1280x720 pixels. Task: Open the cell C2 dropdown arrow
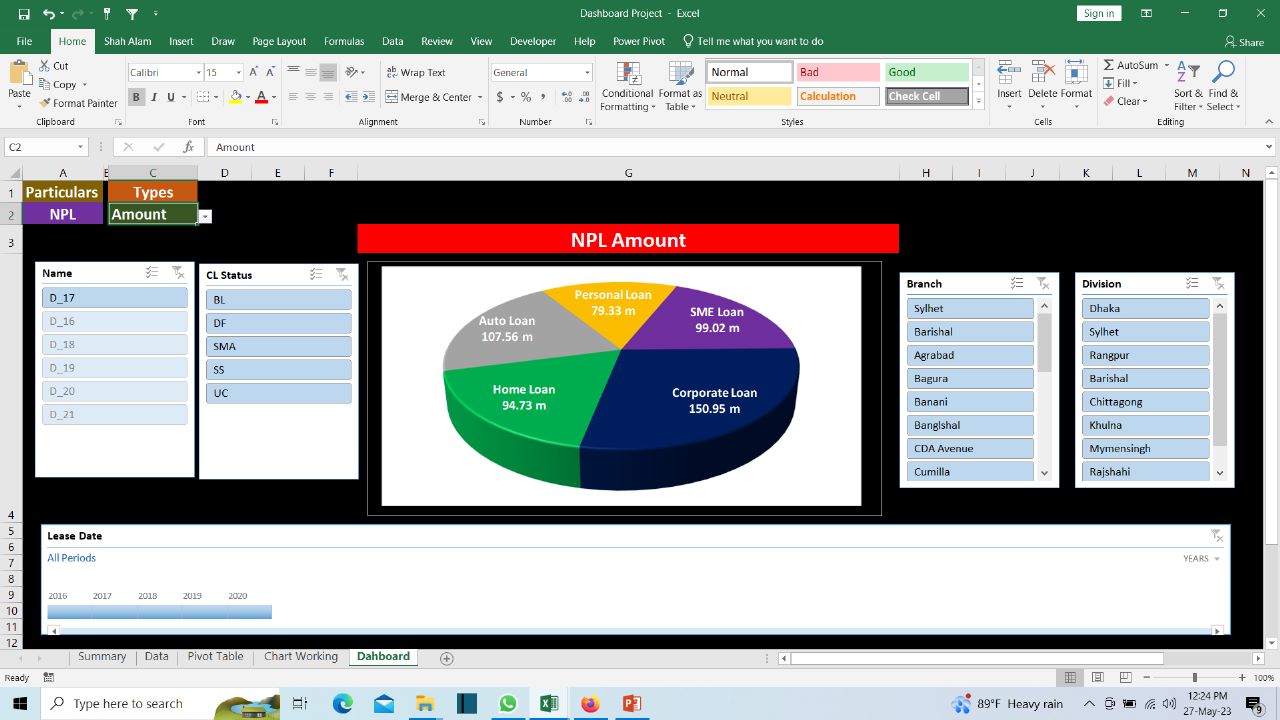[205, 216]
